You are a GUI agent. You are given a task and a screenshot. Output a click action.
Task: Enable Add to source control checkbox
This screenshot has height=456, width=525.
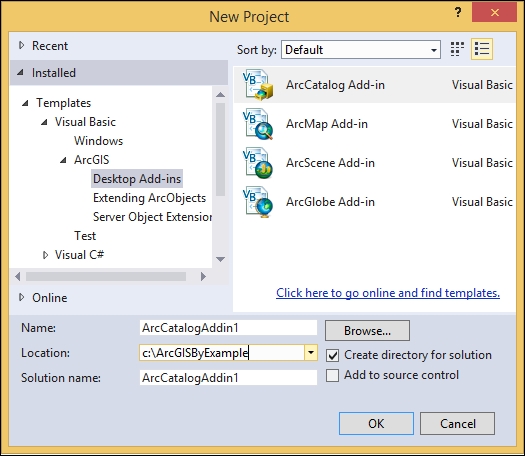tap(332, 375)
